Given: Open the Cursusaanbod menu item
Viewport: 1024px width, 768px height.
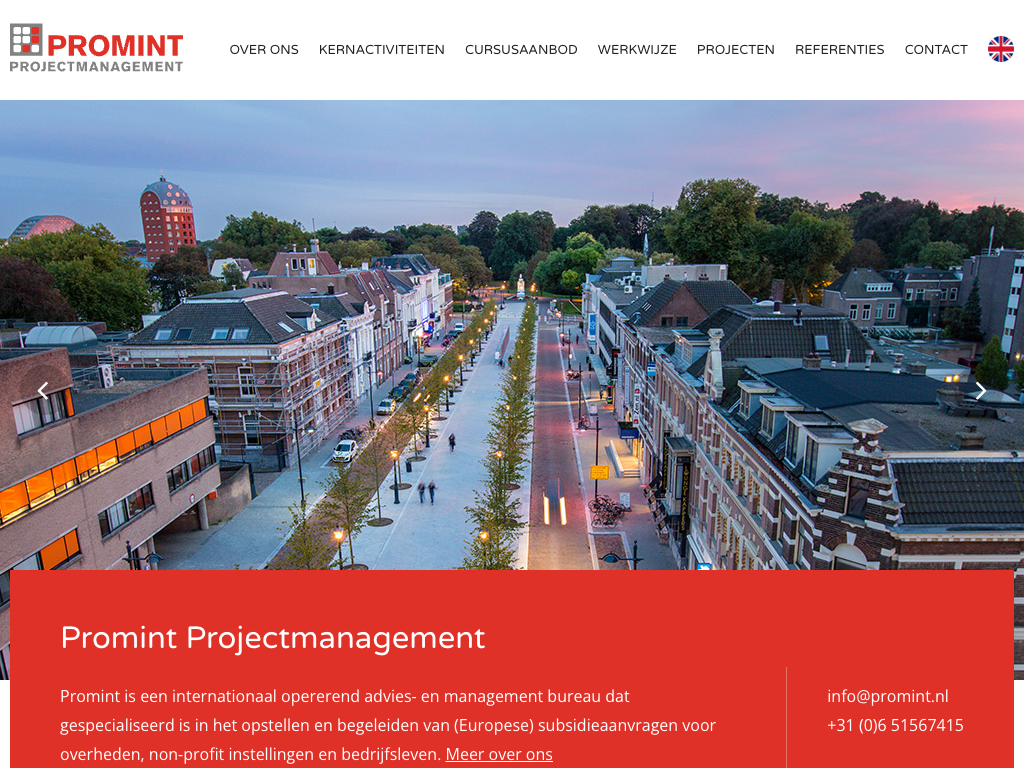Looking at the screenshot, I should pos(521,50).
